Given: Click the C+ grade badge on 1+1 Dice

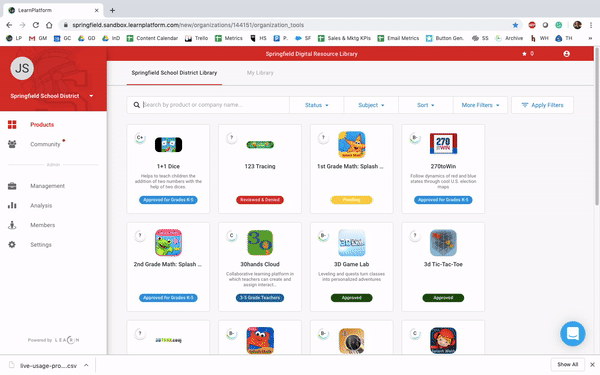Looking at the screenshot, I should click(x=140, y=138).
